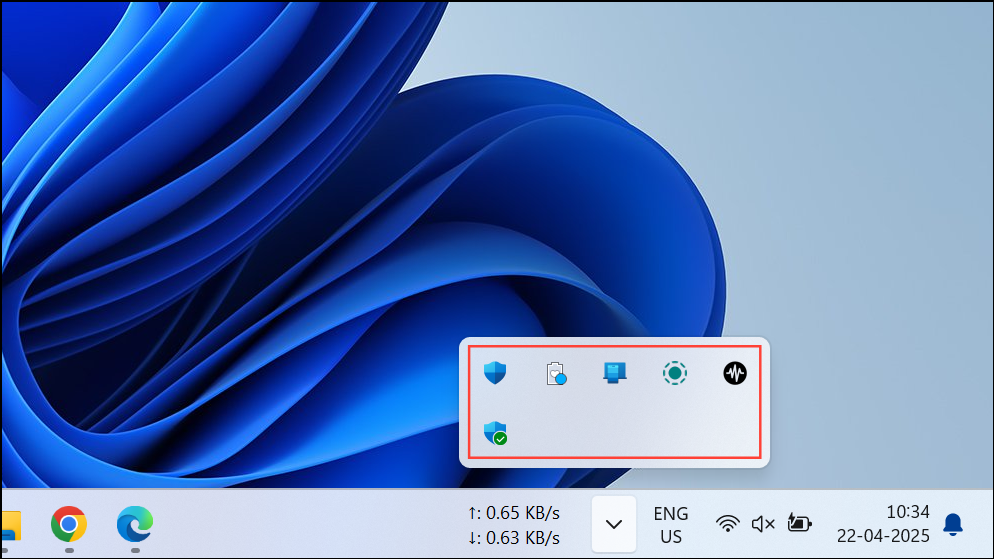Viewport: 994px width, 559px height.
Task: Open notifications bell icon
Action: 953,525
